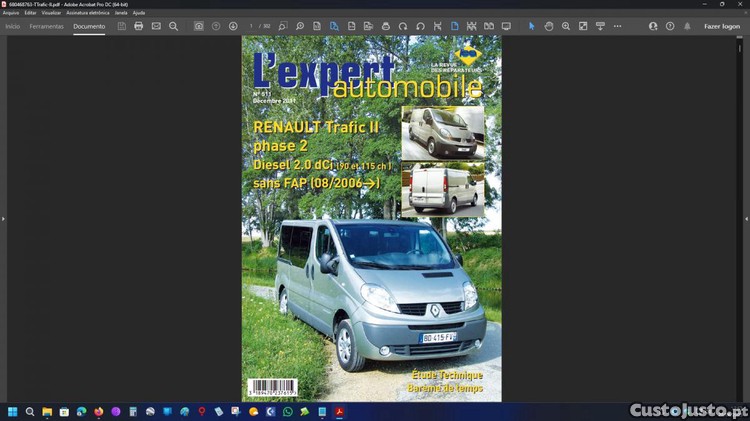Go to previous page arrow

coord(216,26)
